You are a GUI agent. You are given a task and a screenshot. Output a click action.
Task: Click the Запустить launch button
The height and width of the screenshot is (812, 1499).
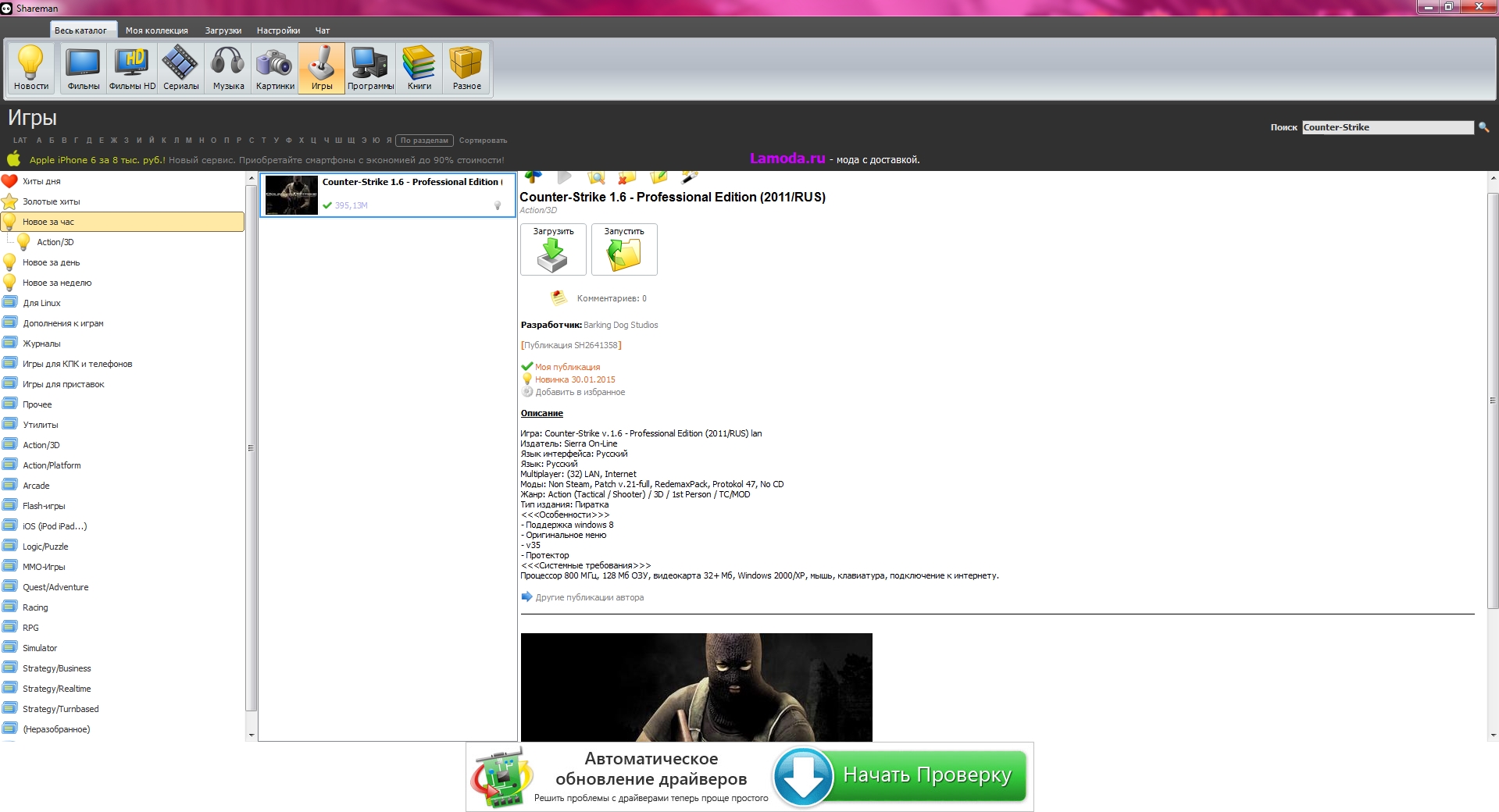(x=624, y=249)
